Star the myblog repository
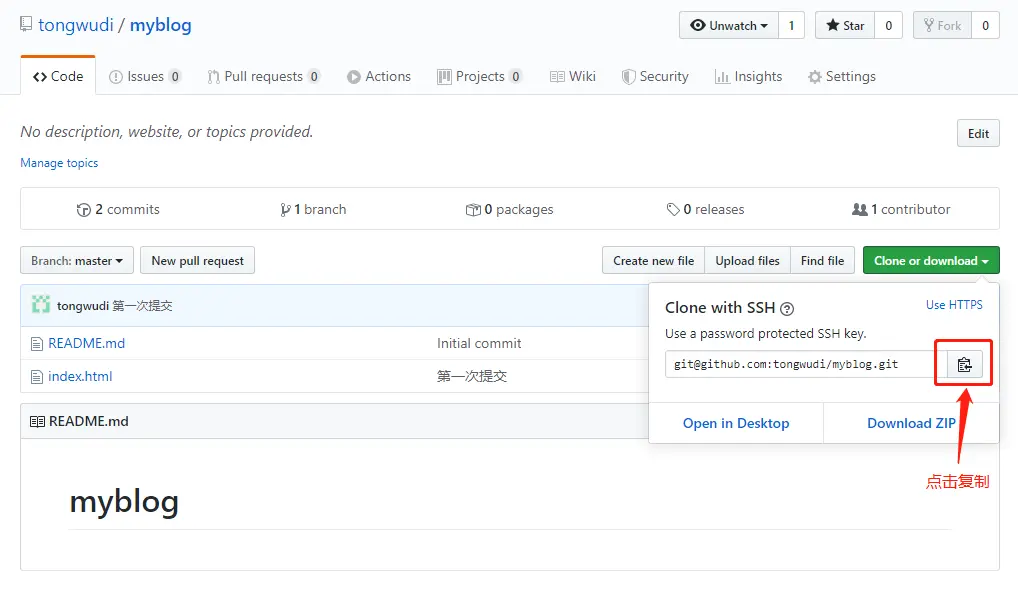1018x589 pixels. (x=845, y=25)
